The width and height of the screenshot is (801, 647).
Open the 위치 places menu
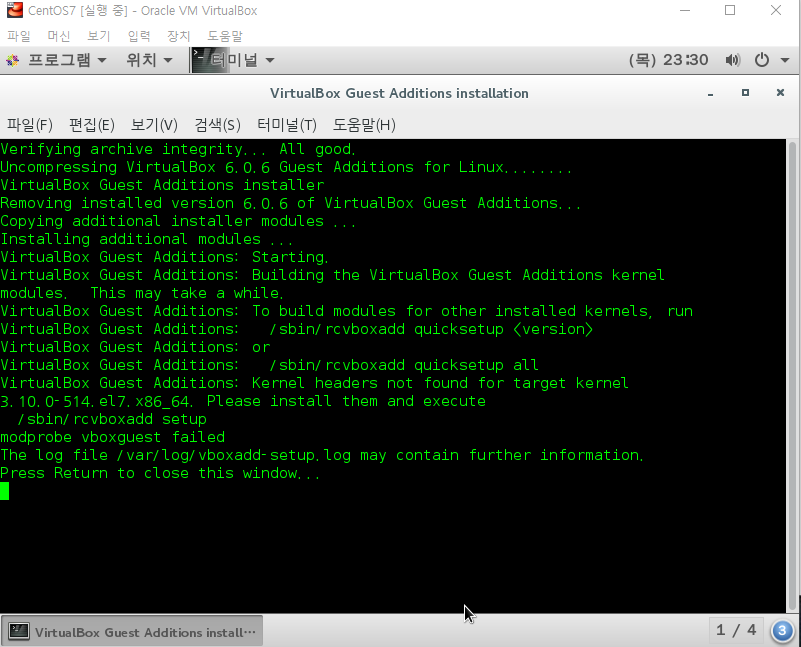[149, 60]
